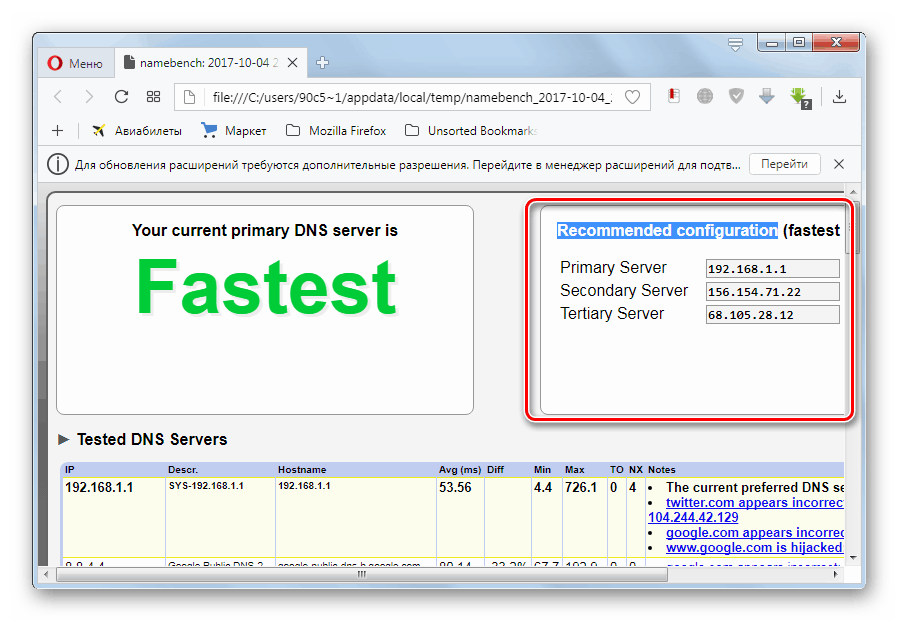Open the downloads panel
The width and height of the screenshot is (899, 622).
pos(839,97)
